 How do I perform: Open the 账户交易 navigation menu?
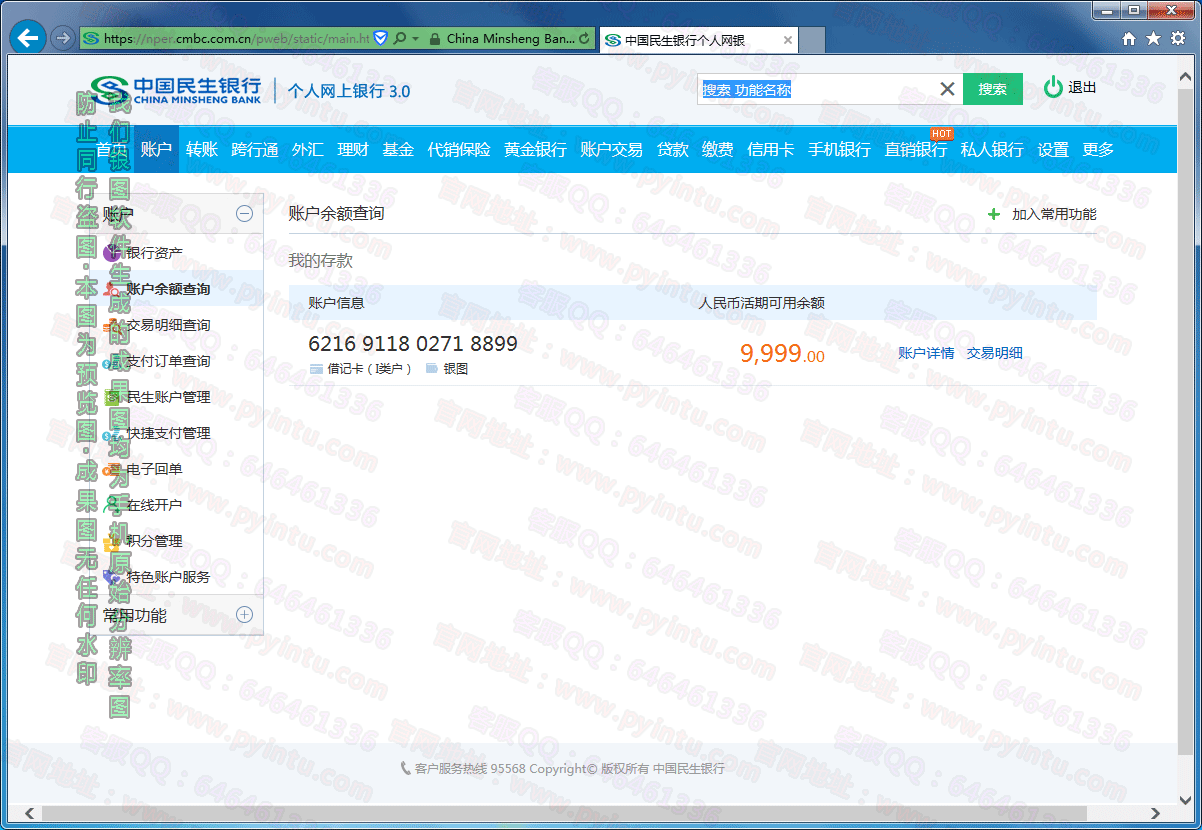[611, 149]
